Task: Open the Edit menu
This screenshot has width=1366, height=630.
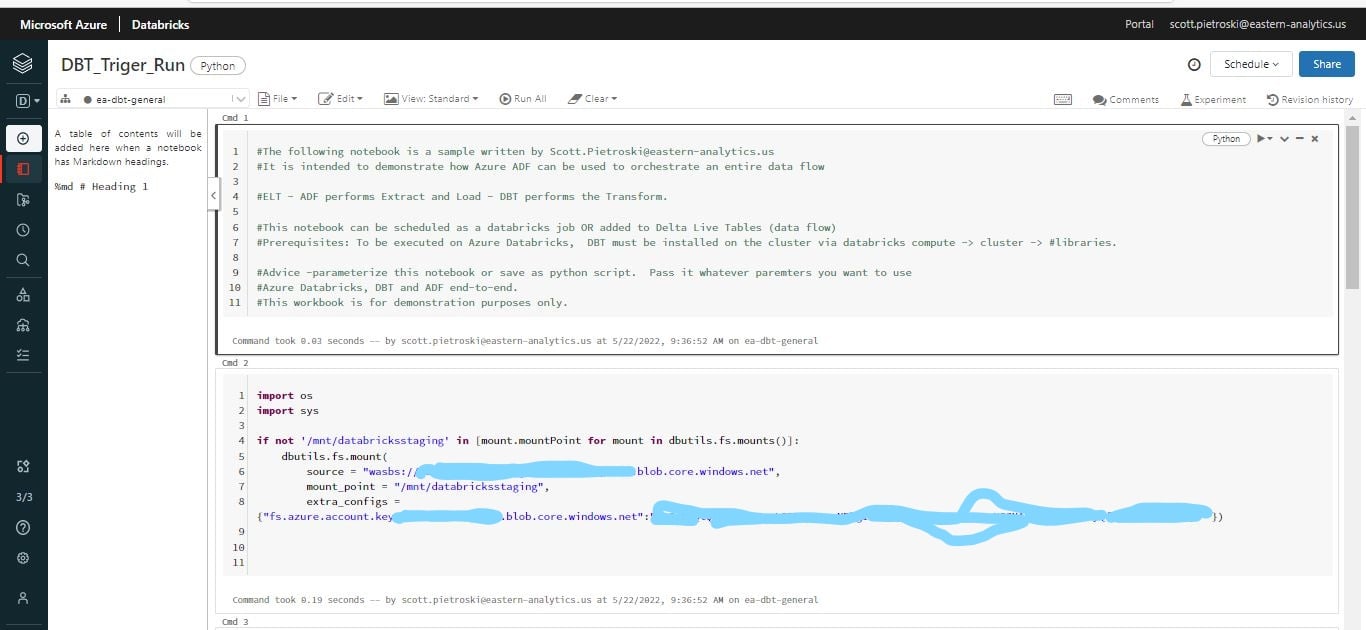Action: [340, 99]
